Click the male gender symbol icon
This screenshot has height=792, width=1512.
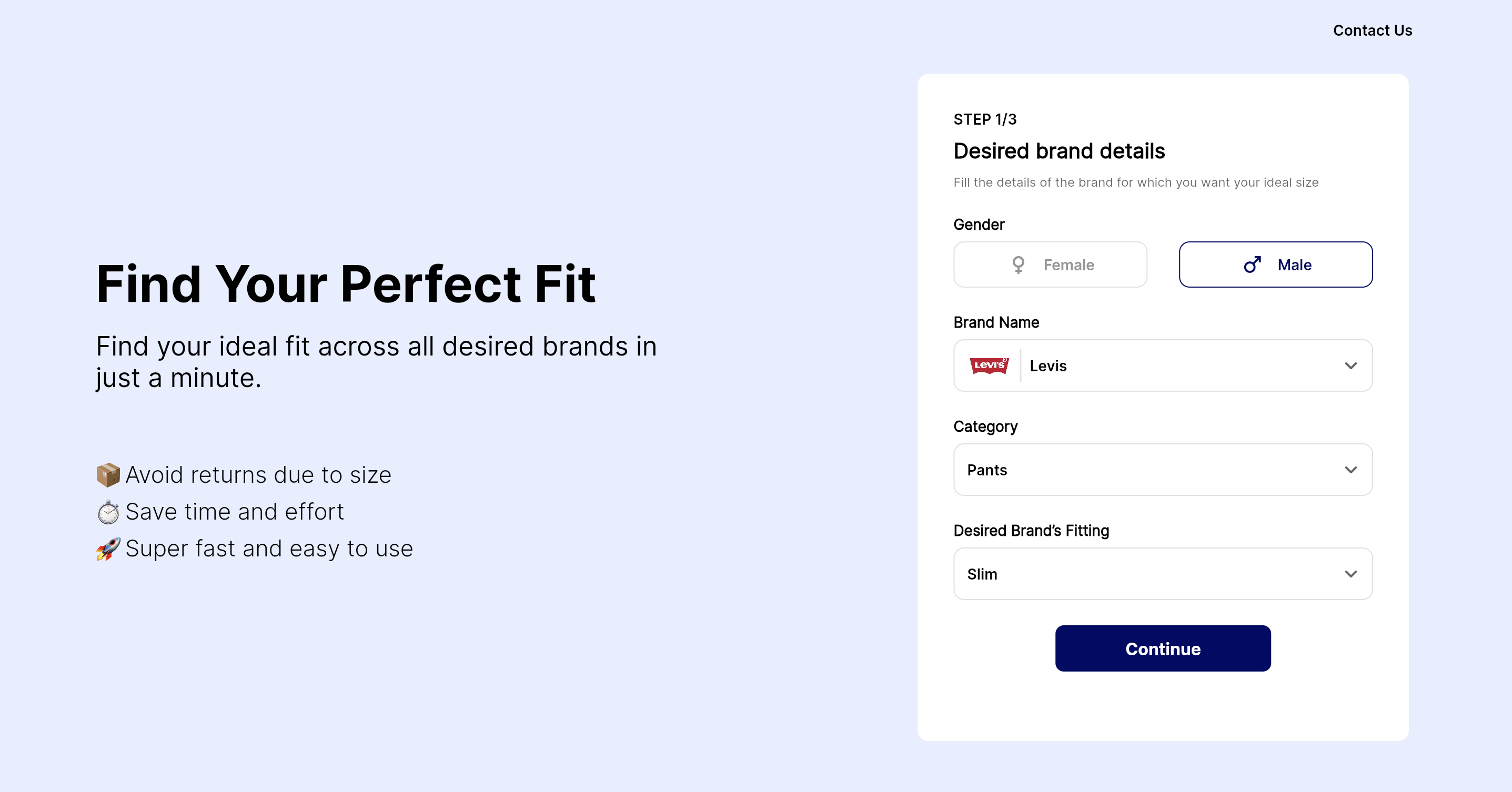click(x=1252, y=265)
